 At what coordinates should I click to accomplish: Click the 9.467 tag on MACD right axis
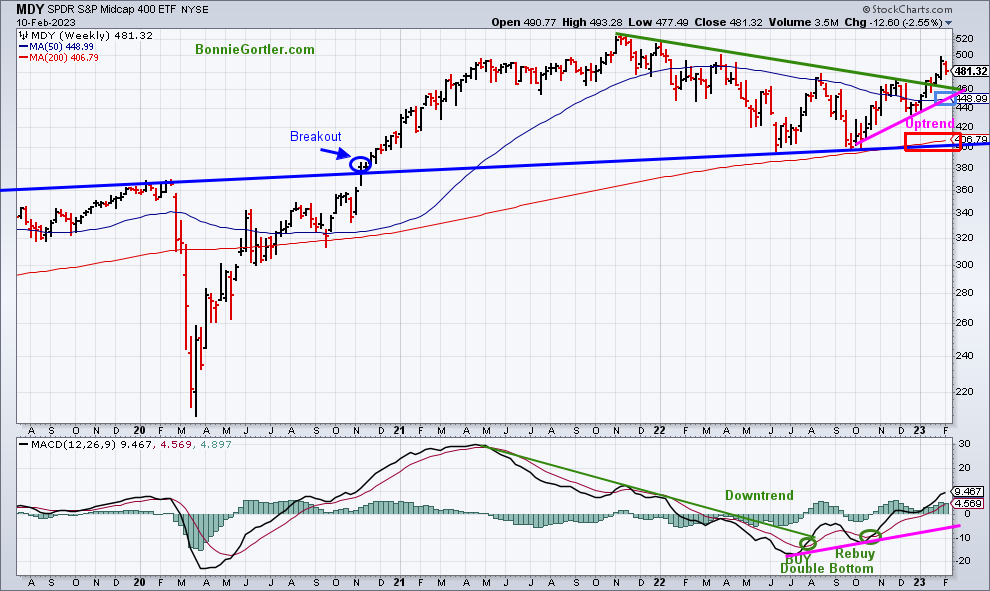[x=968, y=491]
